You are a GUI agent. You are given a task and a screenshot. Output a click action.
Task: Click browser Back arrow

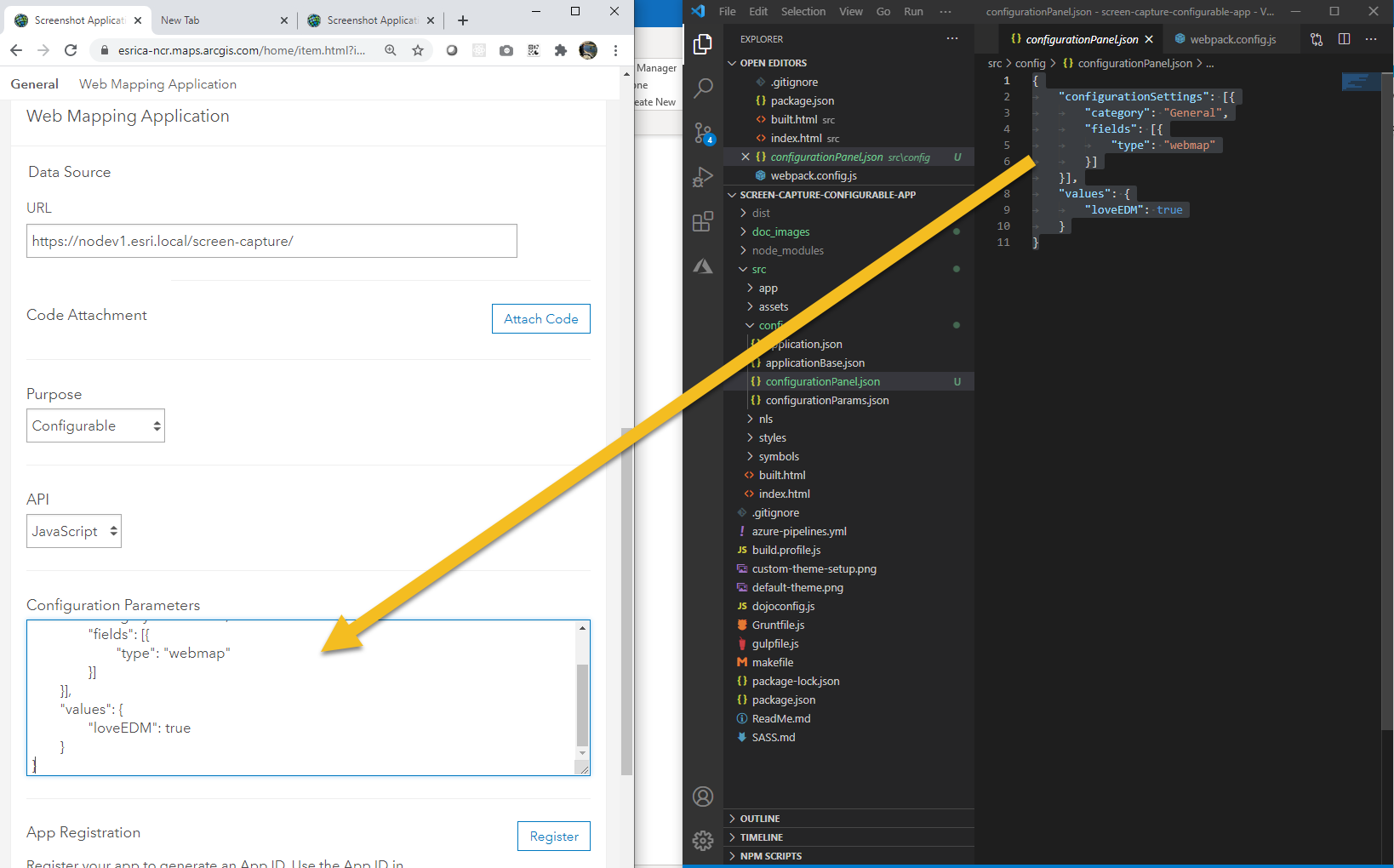(16, 50)
